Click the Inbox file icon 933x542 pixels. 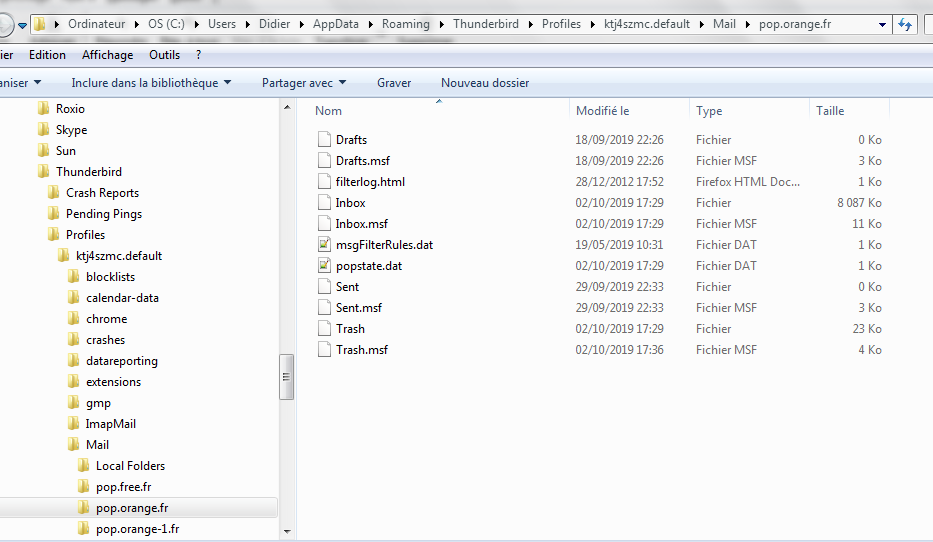pos(324,203)
